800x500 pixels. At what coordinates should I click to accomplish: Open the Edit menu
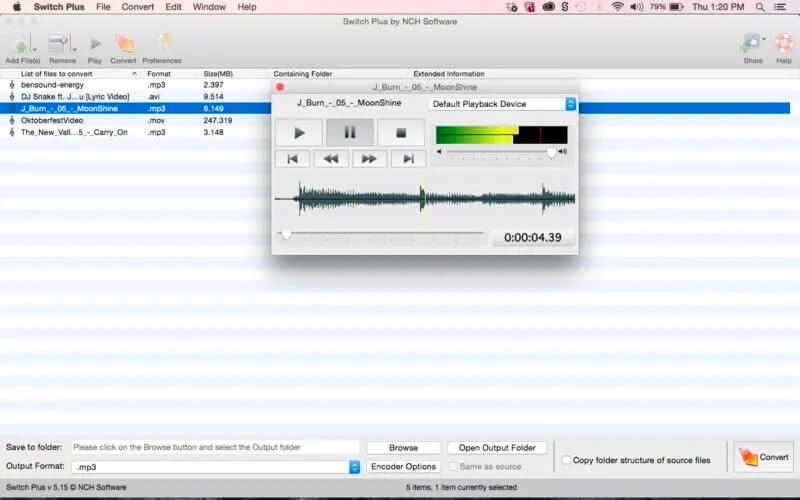(173, 7)
